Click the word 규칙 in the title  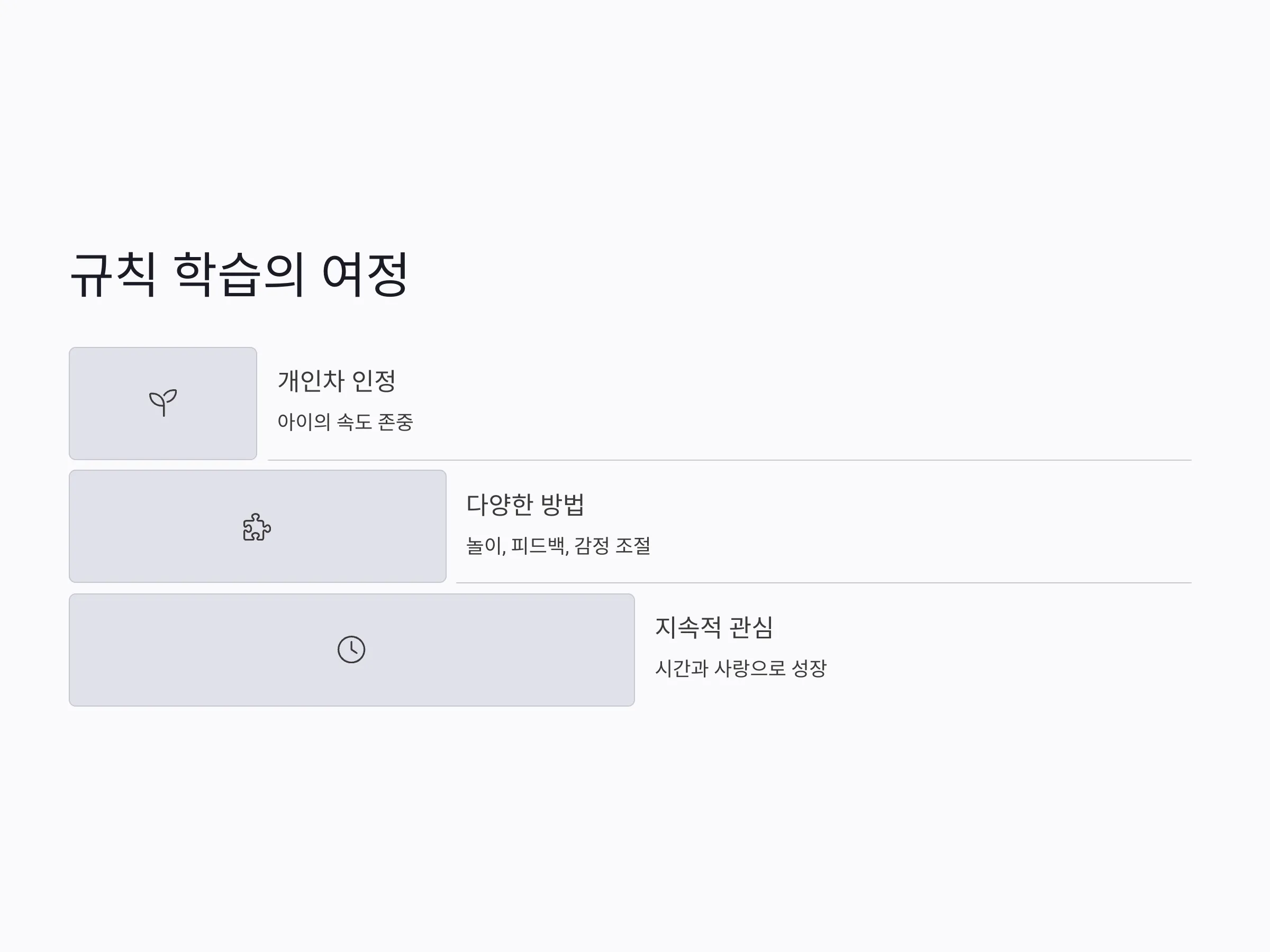[x=113, y=274]
